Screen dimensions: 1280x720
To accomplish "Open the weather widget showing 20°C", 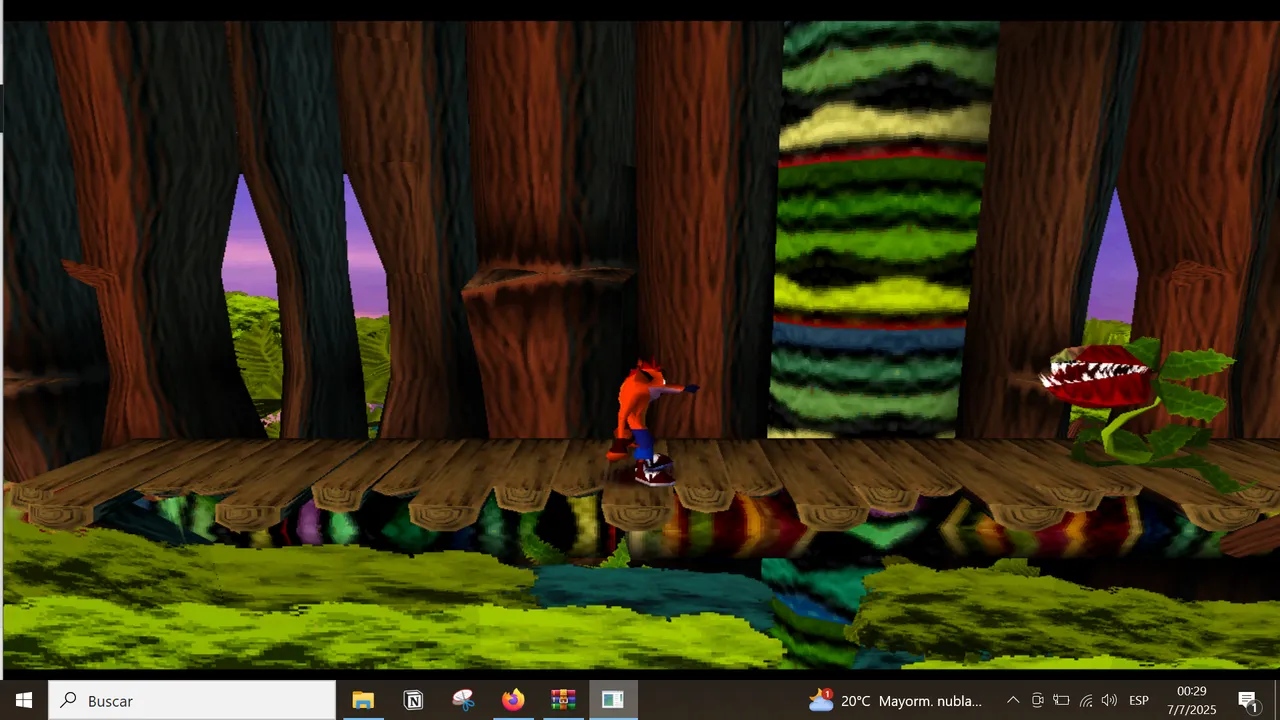I will coord(896,700).
